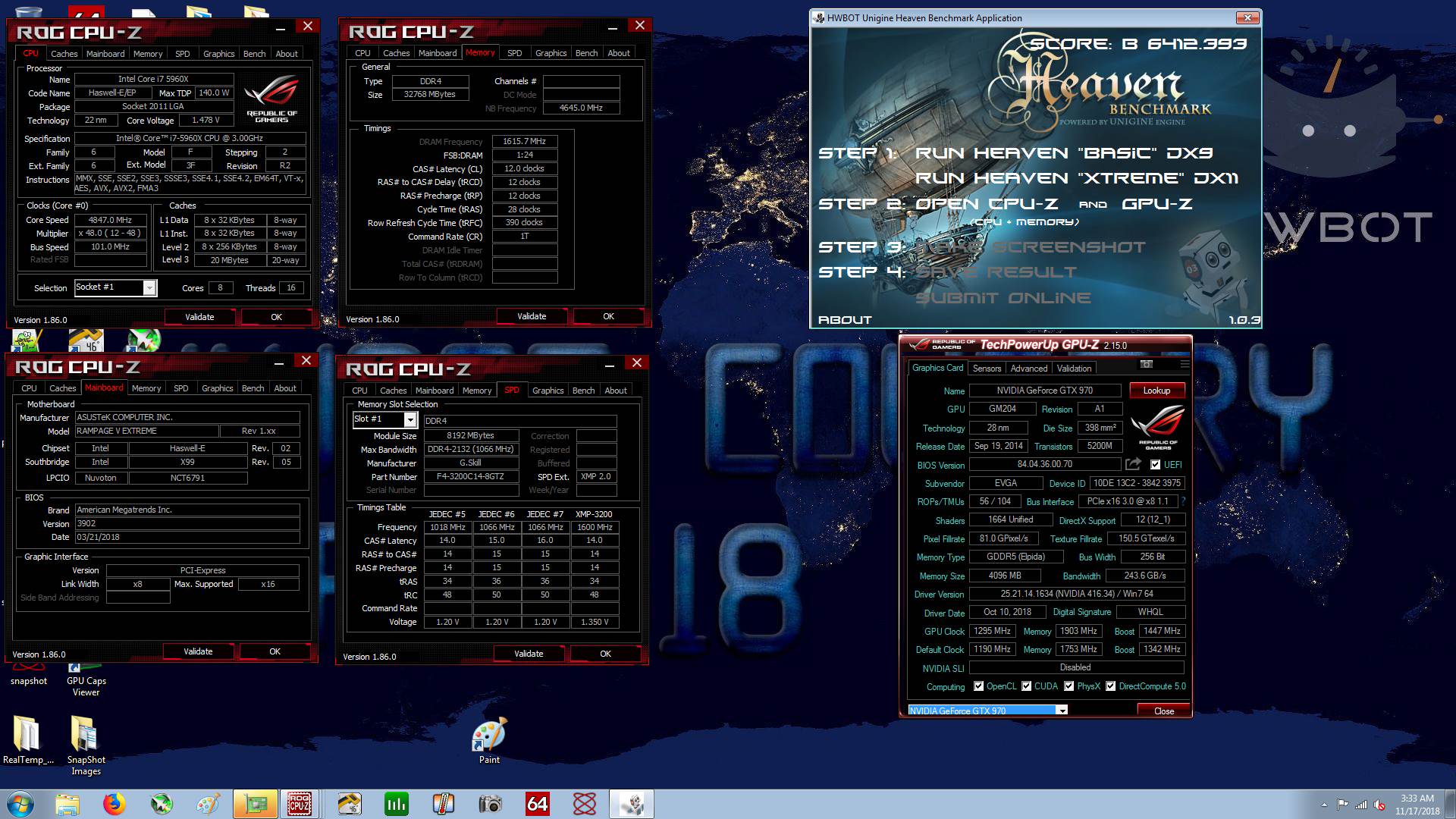Screen dimensions: 1456x819
Task: Switch to the ROG CPU-Z taskbar icon
Action: tap(299, 804)
